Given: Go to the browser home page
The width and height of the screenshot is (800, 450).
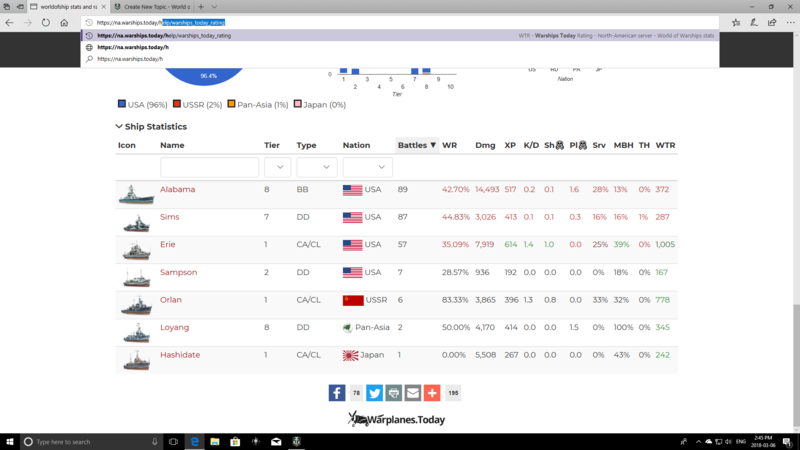Looking at the screenshot, I should click(65, 22).
